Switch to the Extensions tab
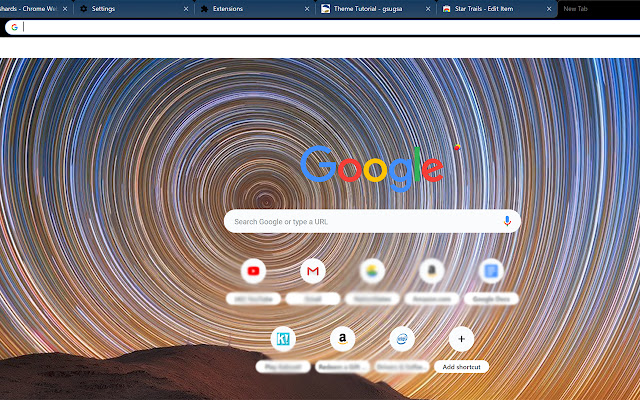 pos(255,9)
